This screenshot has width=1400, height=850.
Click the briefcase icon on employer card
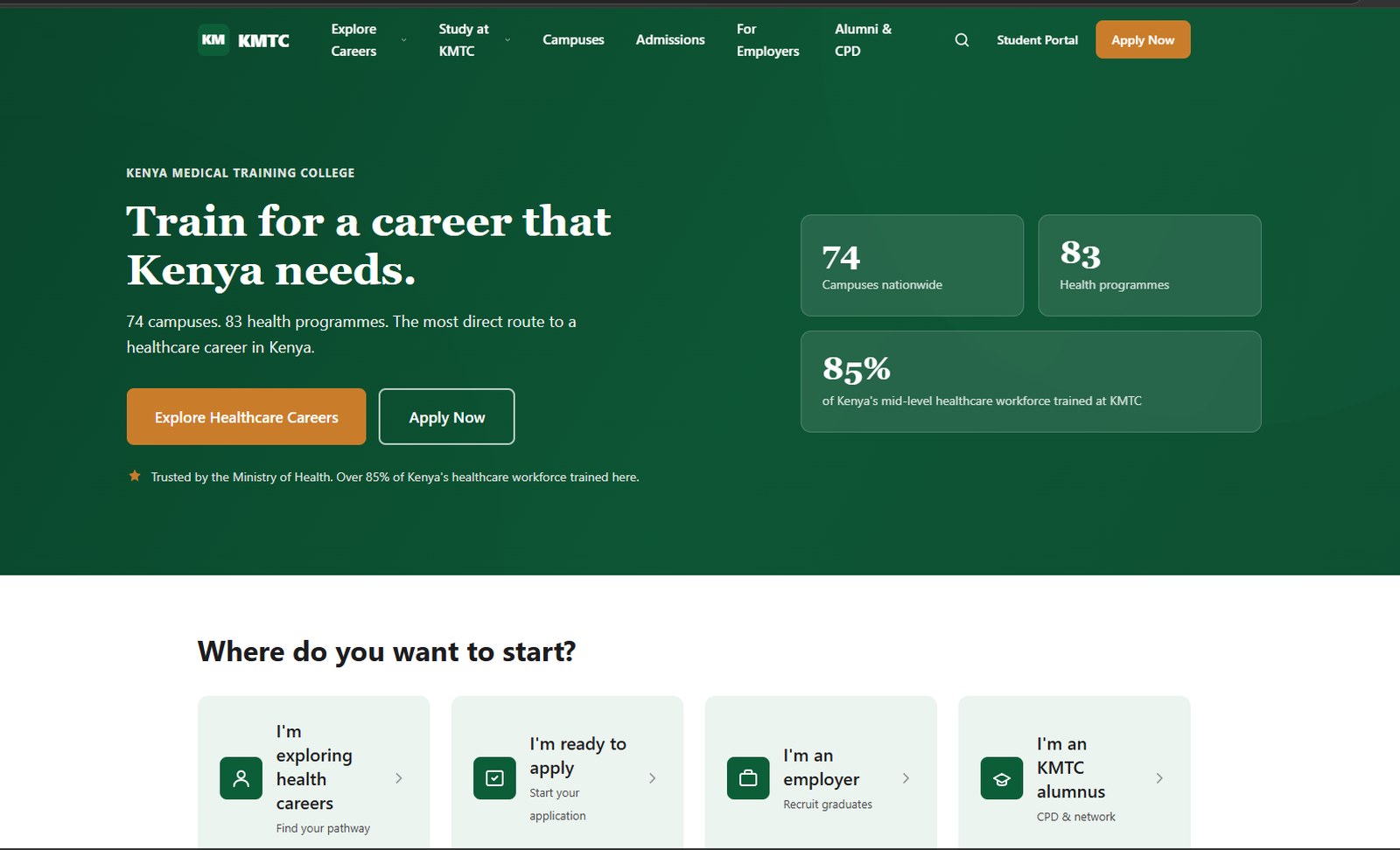(748, 778)
